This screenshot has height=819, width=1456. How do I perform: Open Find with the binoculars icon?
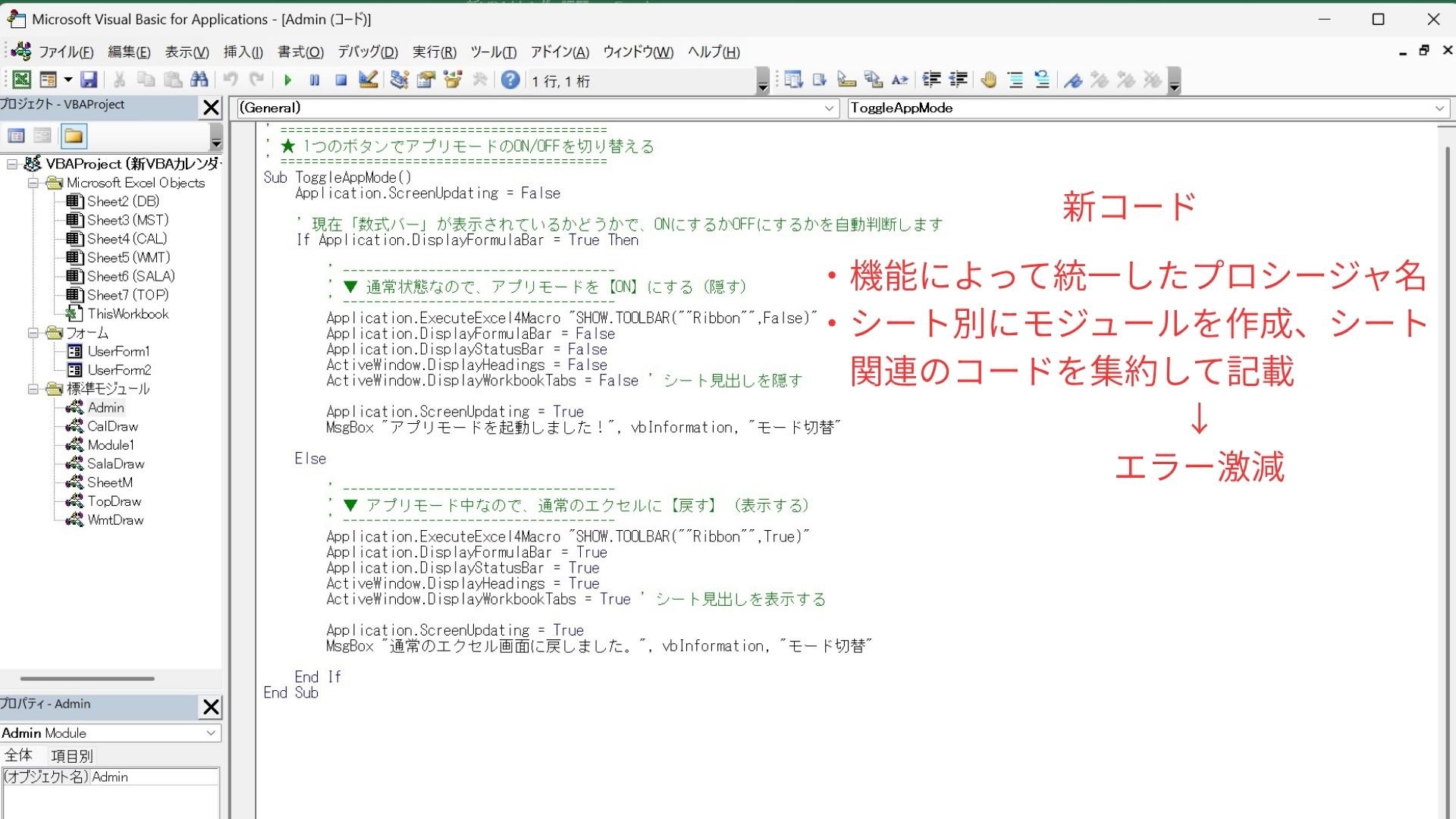199,80
